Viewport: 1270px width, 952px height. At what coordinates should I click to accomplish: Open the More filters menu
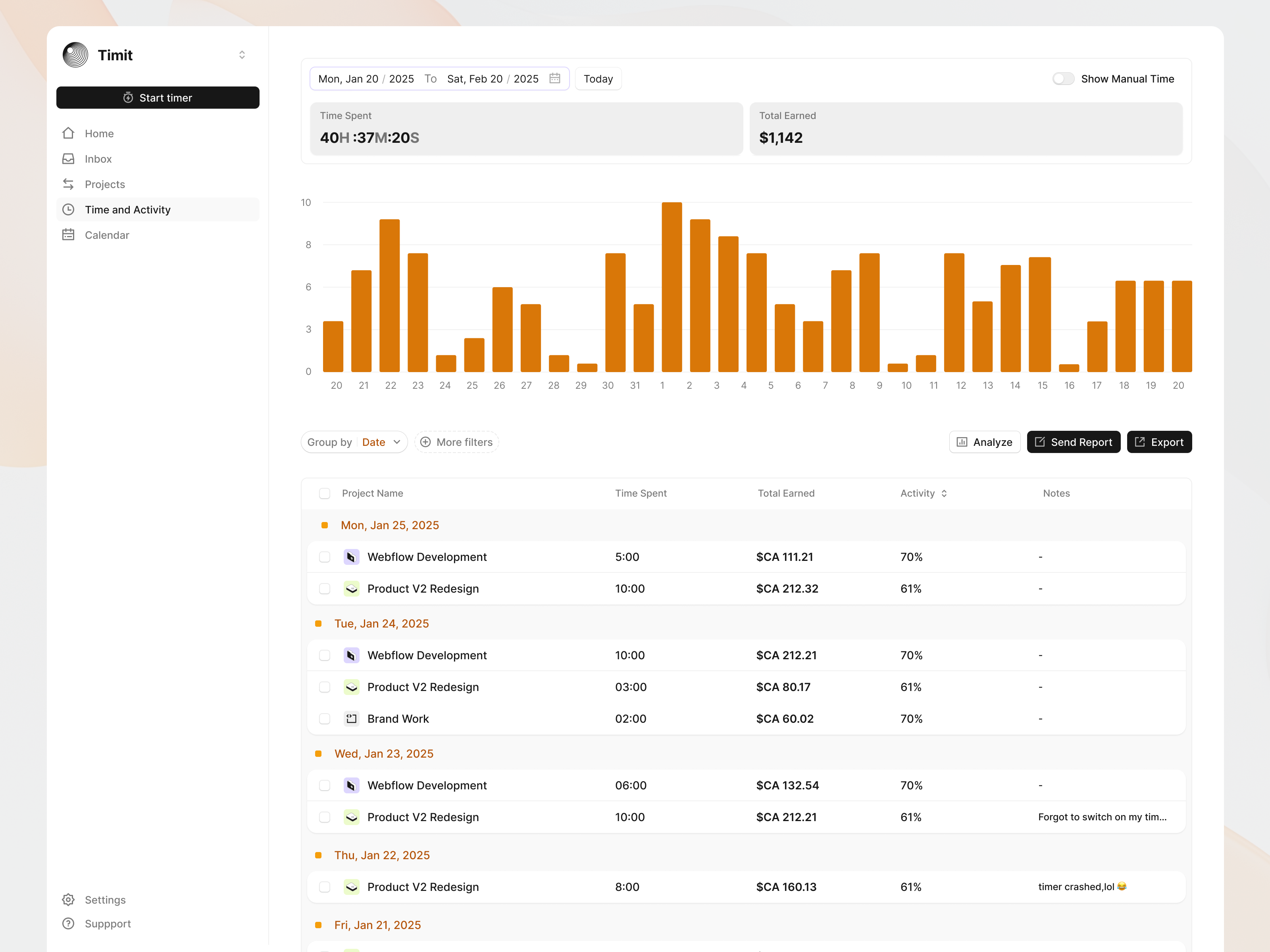point(456,442)
